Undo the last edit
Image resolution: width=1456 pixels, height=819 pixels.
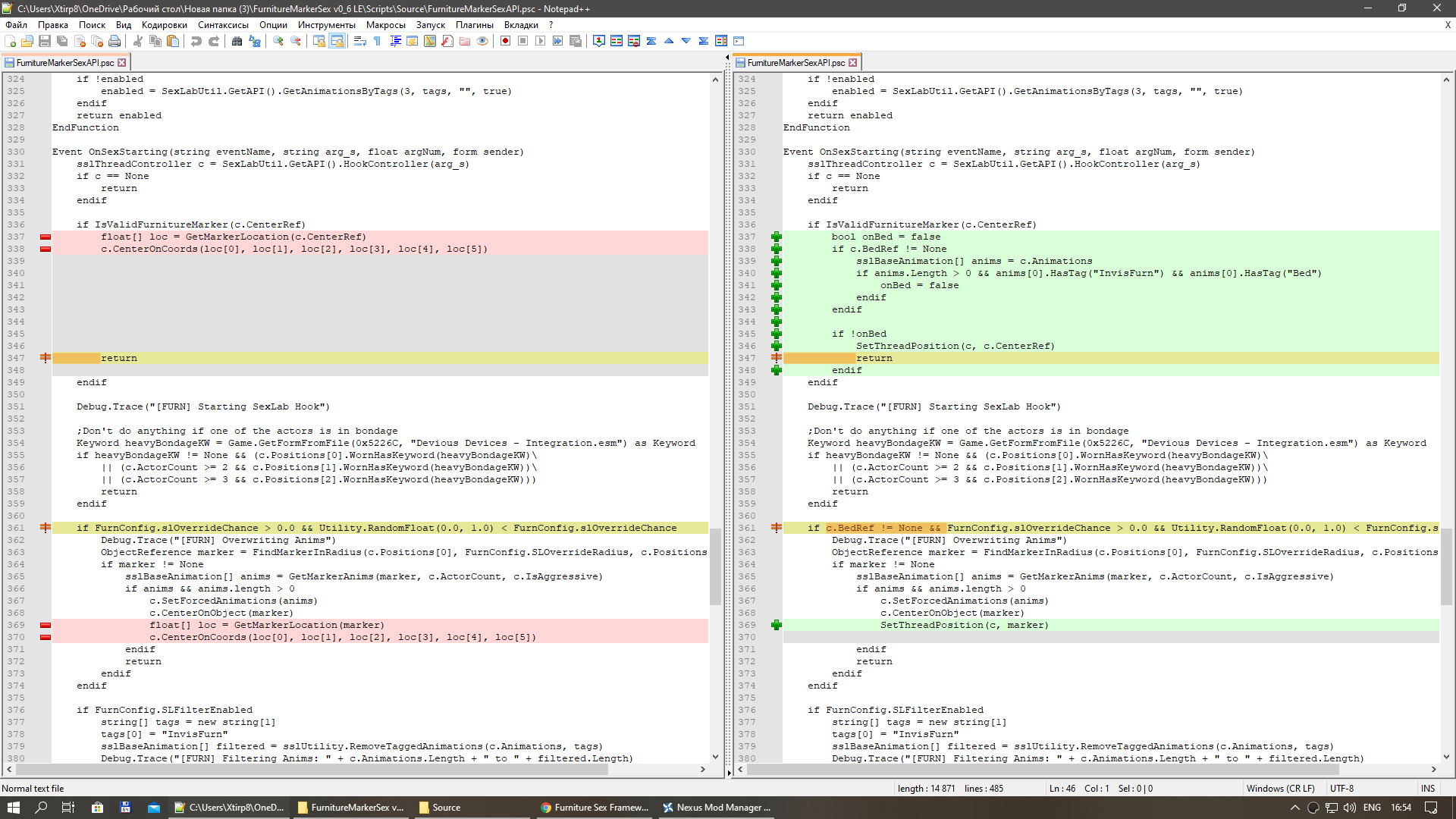coord(196,41)
